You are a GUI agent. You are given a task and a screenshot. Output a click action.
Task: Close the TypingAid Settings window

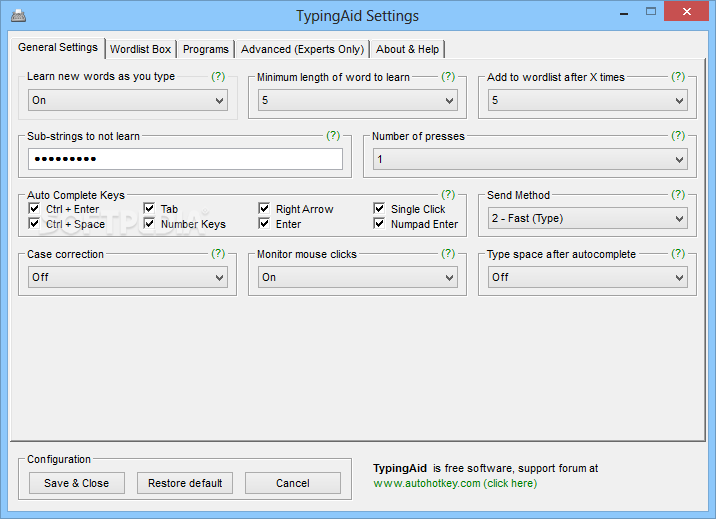686,11
